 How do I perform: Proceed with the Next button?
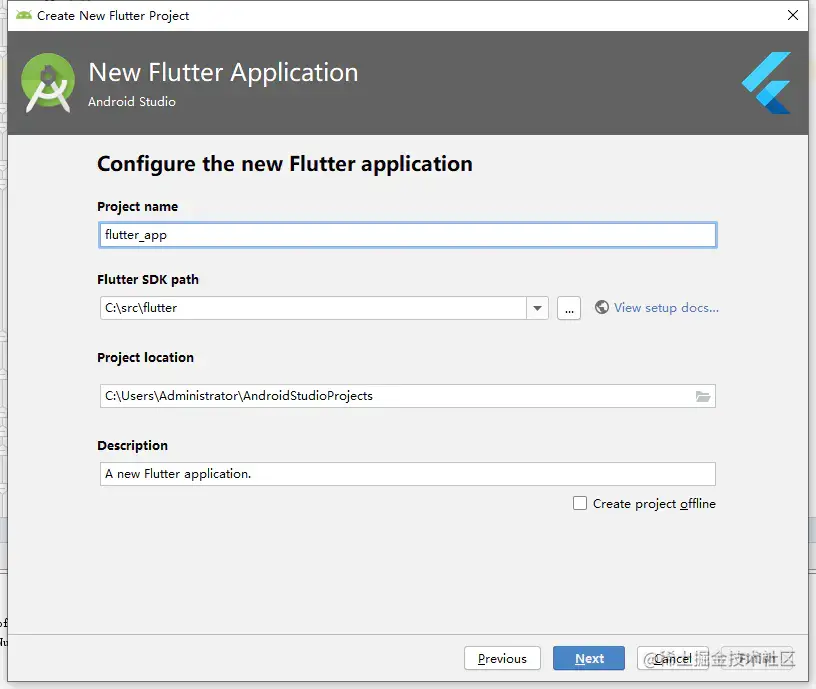[589, 658]
